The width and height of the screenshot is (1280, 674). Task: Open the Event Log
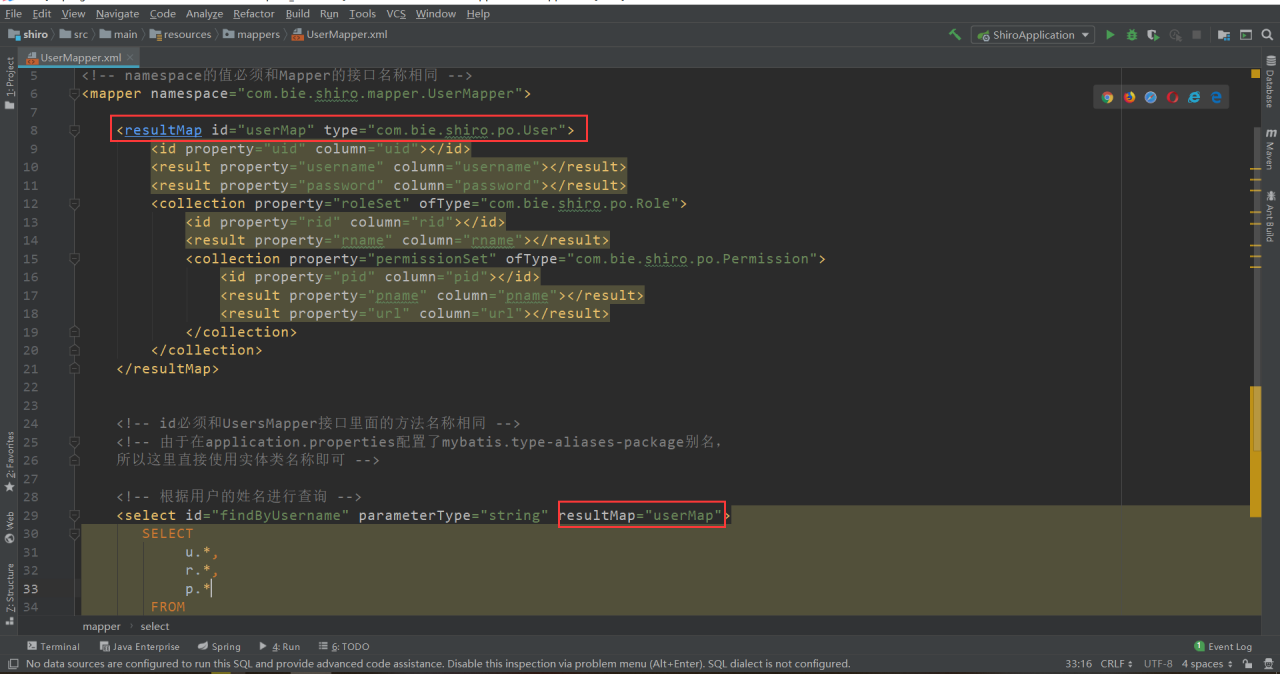(1223, 647)
